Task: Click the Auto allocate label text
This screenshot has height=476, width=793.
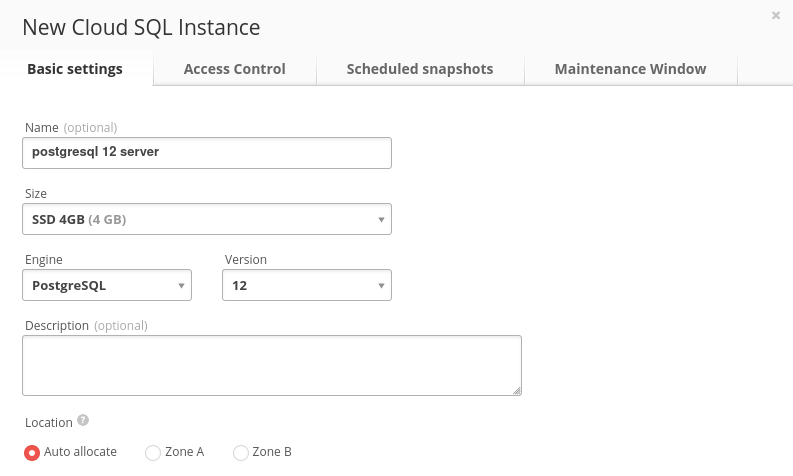Action: [x=80, y=452]
